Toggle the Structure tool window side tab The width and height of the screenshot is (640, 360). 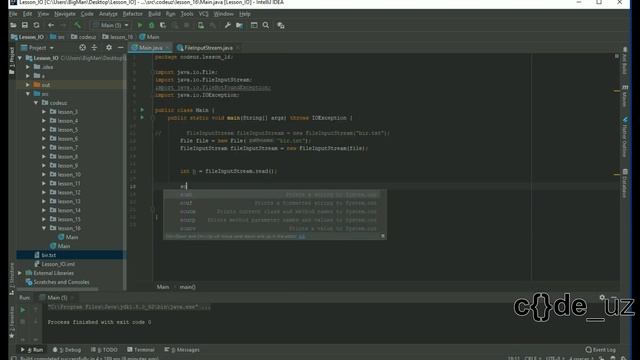click(x=12, y=278)
